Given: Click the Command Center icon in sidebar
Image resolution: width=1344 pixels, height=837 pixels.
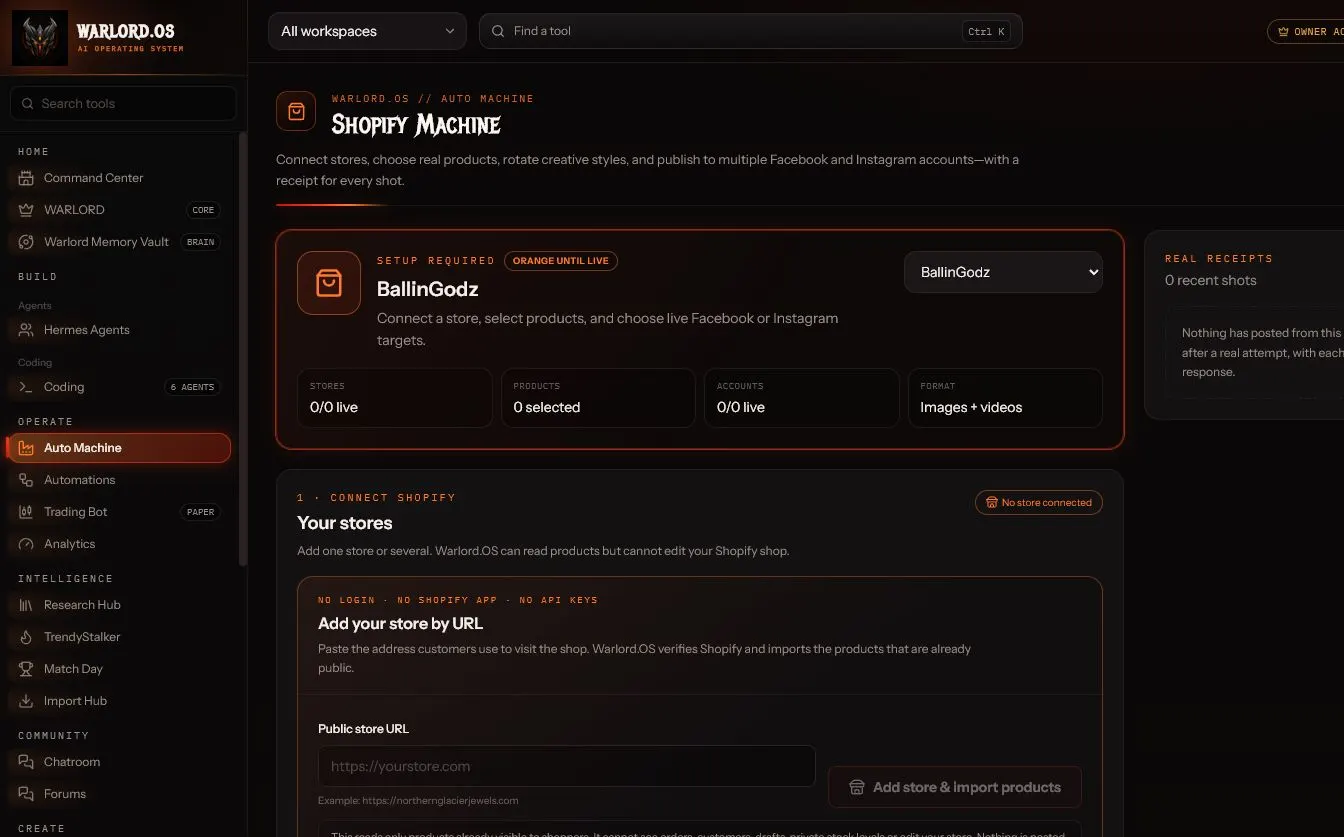Looking at the screenshot, I should [26, 178].
